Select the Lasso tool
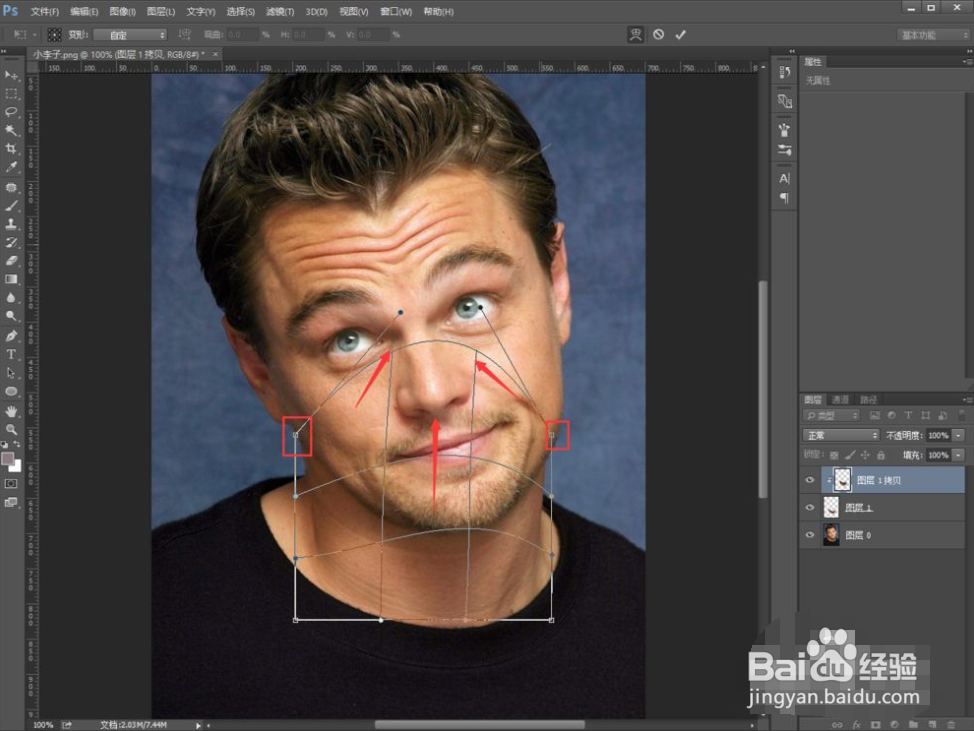Image resolution: width=974 pixels, height=731 pixels. pyautogui.click(x=11, y=112)
